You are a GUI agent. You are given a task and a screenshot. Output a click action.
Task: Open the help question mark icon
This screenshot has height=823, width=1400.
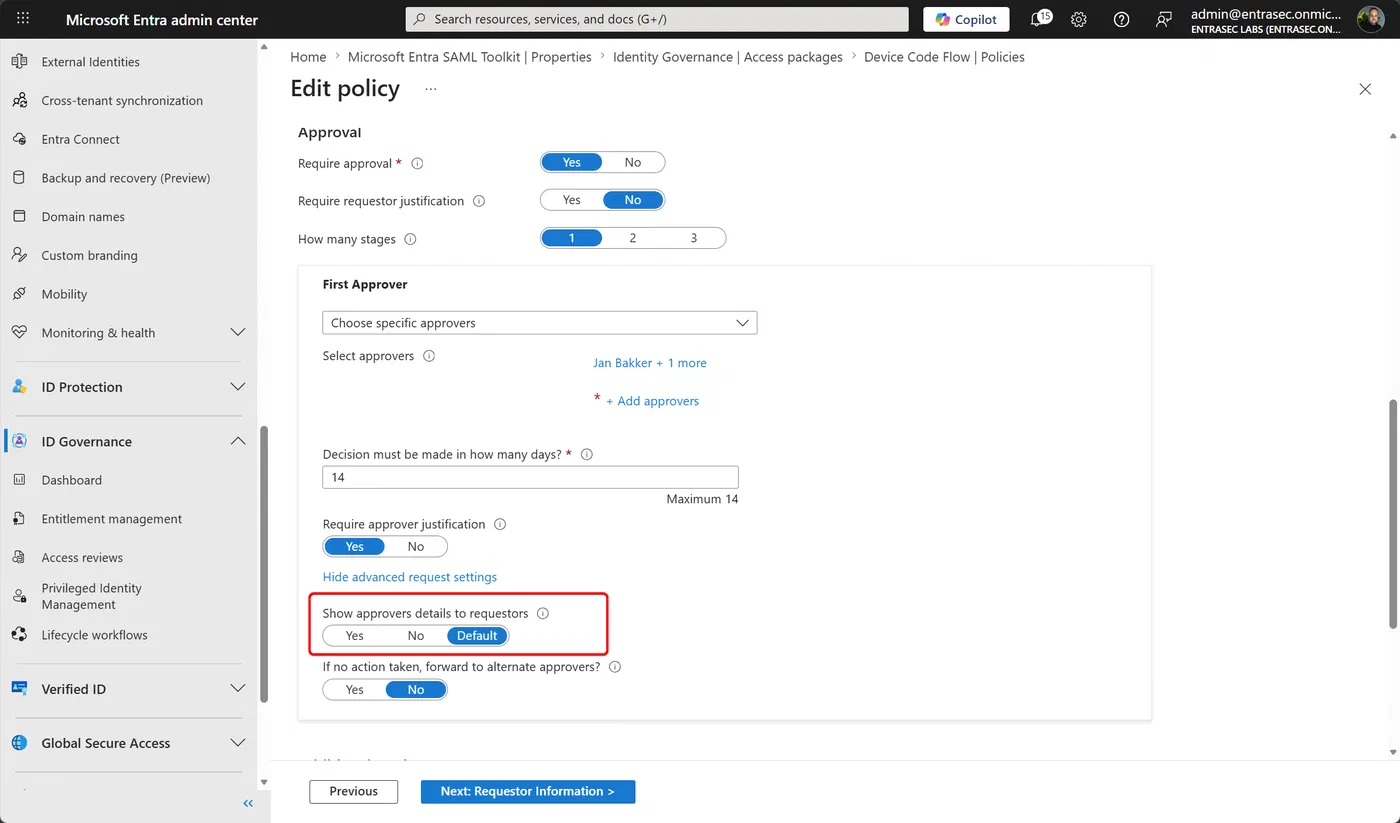[x=1121, y=19]
